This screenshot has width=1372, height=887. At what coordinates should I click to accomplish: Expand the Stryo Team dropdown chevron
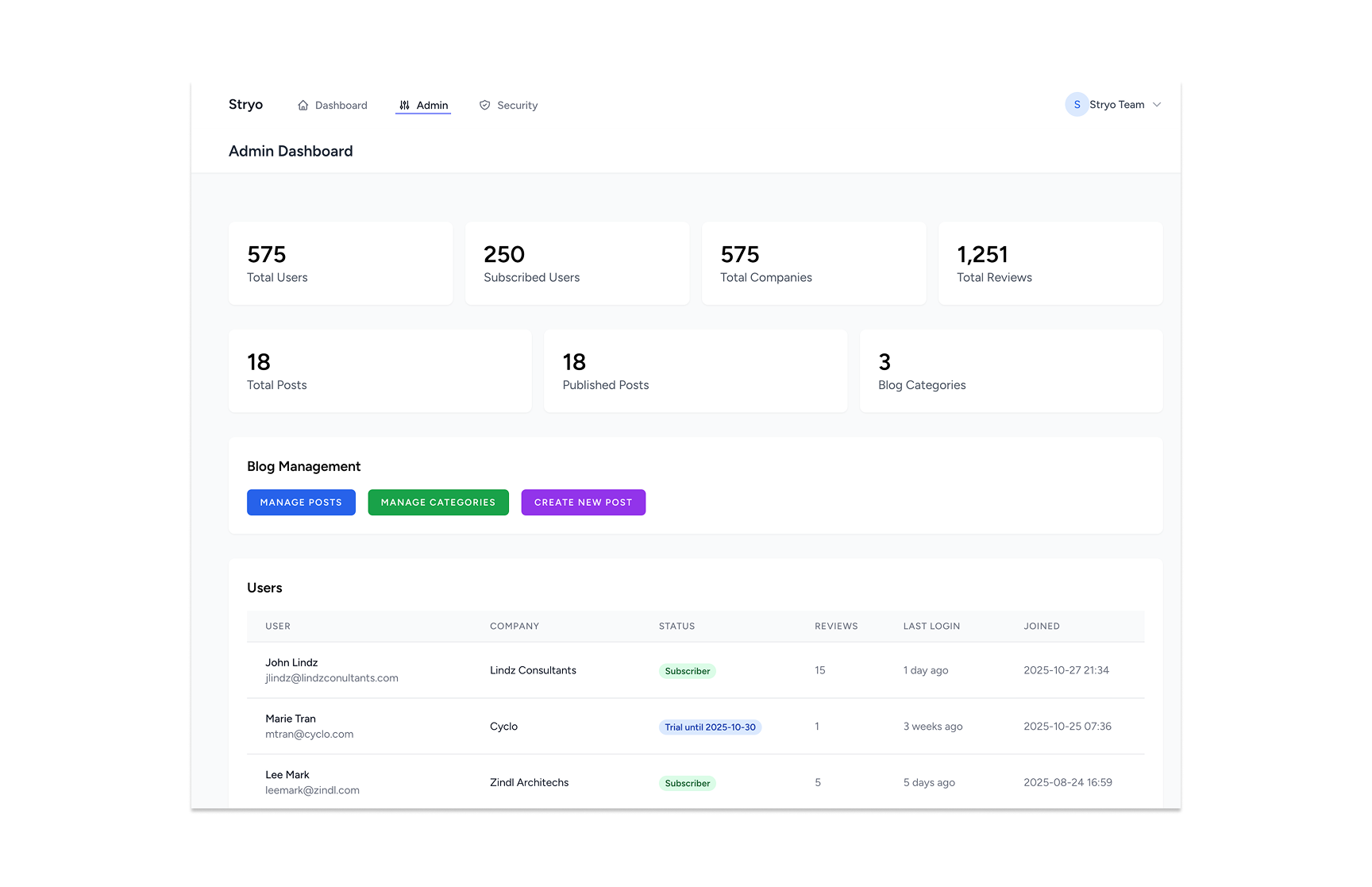click(1157, 105)
